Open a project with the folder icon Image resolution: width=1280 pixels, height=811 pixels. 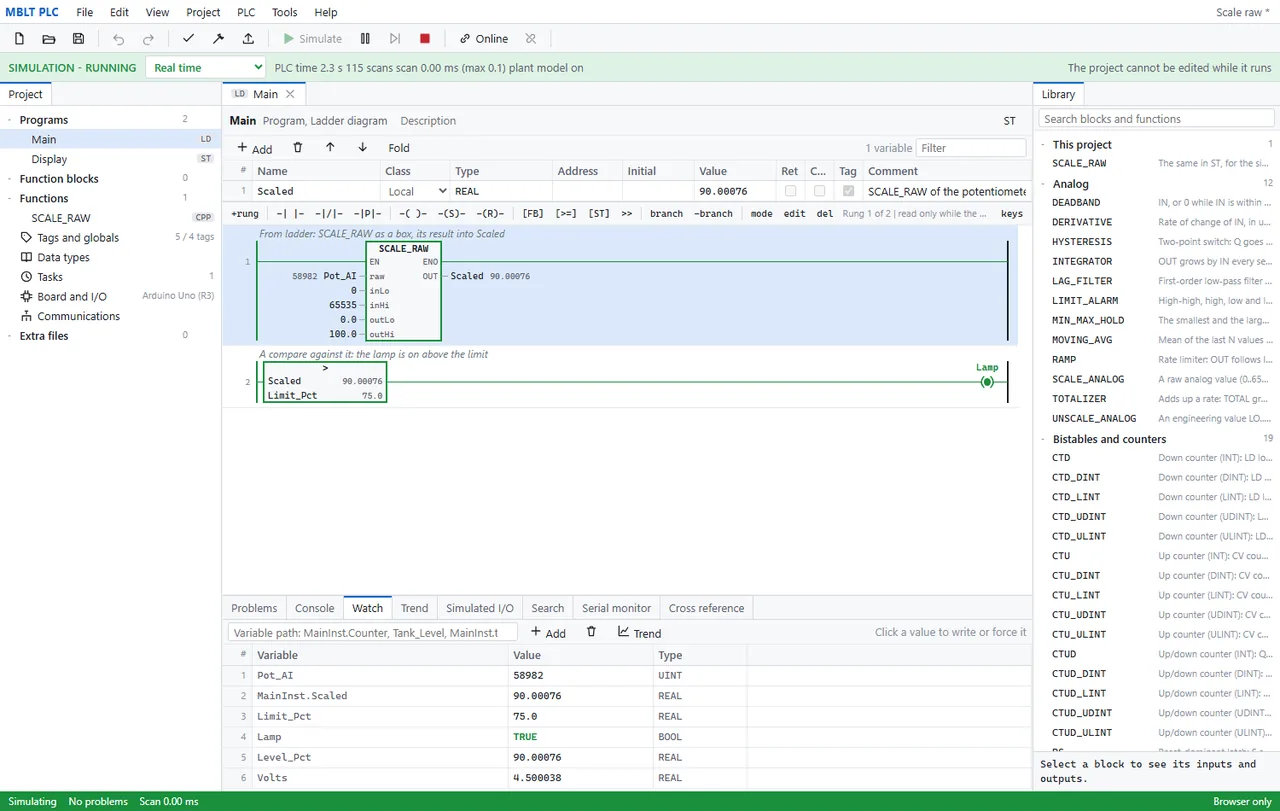coord(49,39)
